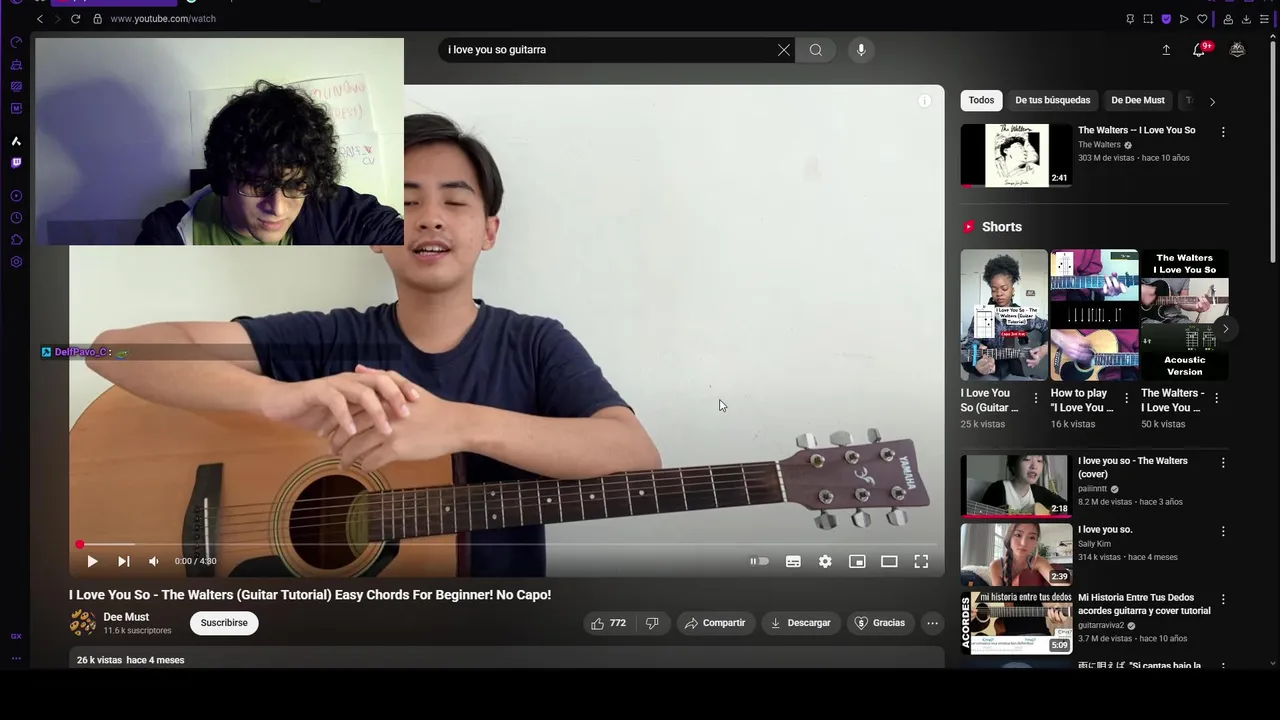Skip to the next video

pyautogui.click(x=124, y=562)
